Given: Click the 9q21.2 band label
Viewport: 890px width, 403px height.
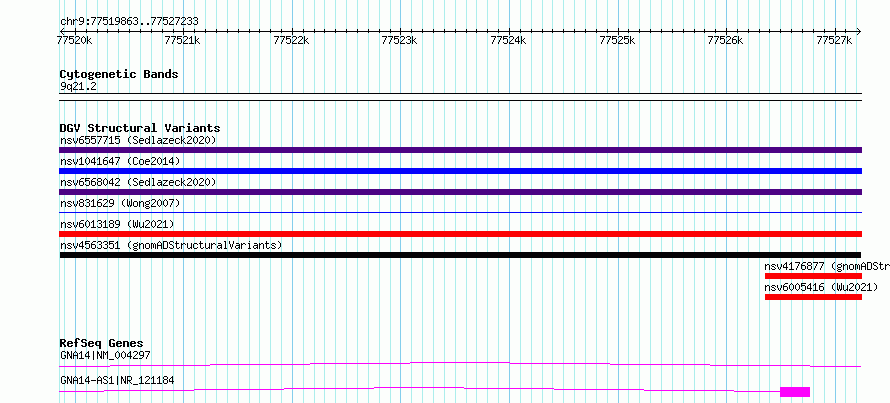Looking at the screenshot, I should (x=78, y=86).
